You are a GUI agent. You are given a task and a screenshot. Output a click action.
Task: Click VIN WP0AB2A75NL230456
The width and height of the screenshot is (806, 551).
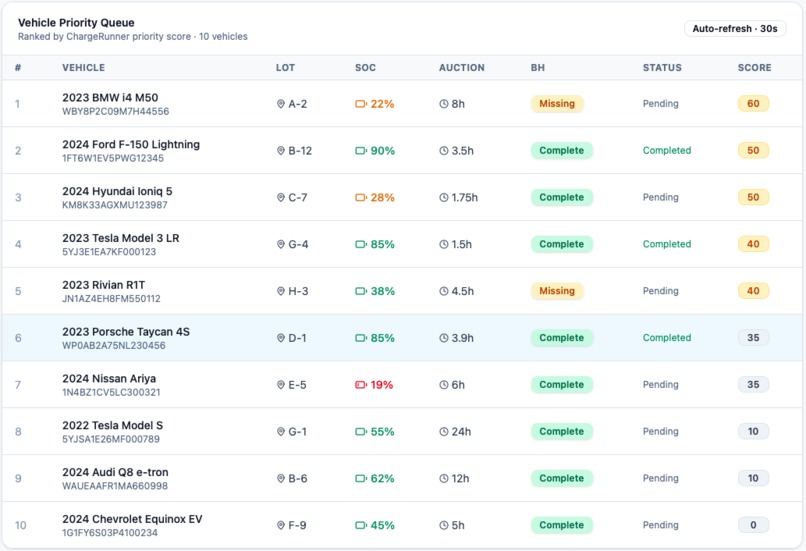[114, 345]
